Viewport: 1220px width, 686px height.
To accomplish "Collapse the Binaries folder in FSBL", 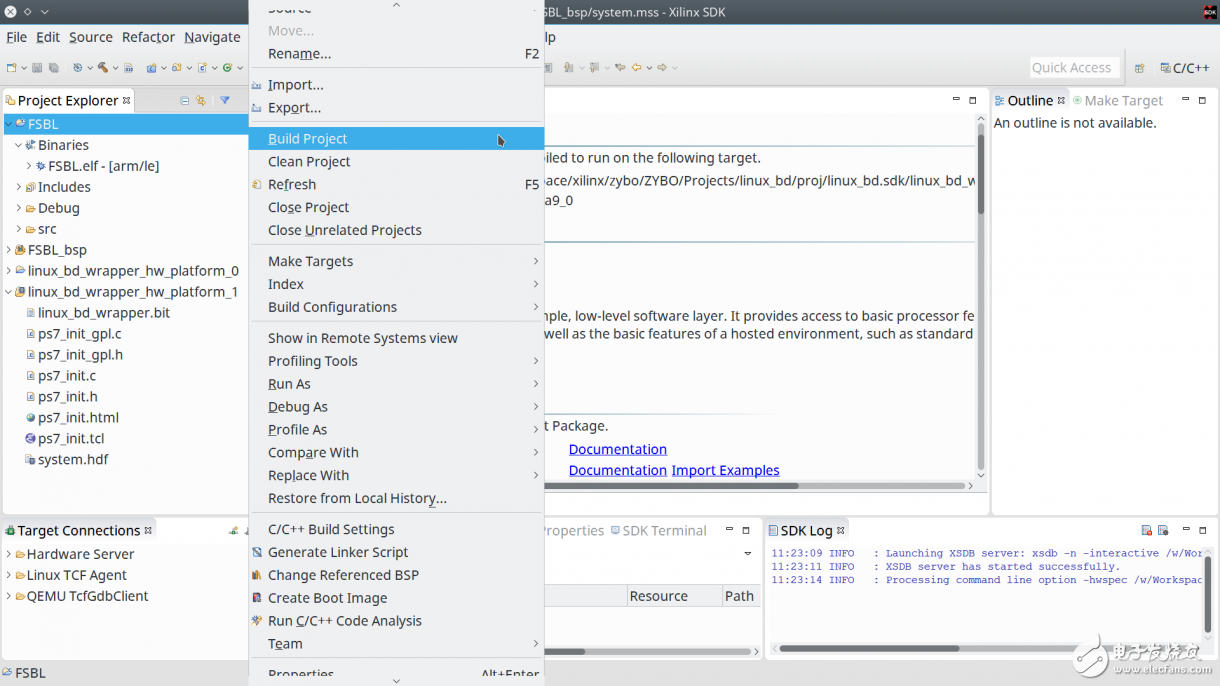I will (19, 145).
